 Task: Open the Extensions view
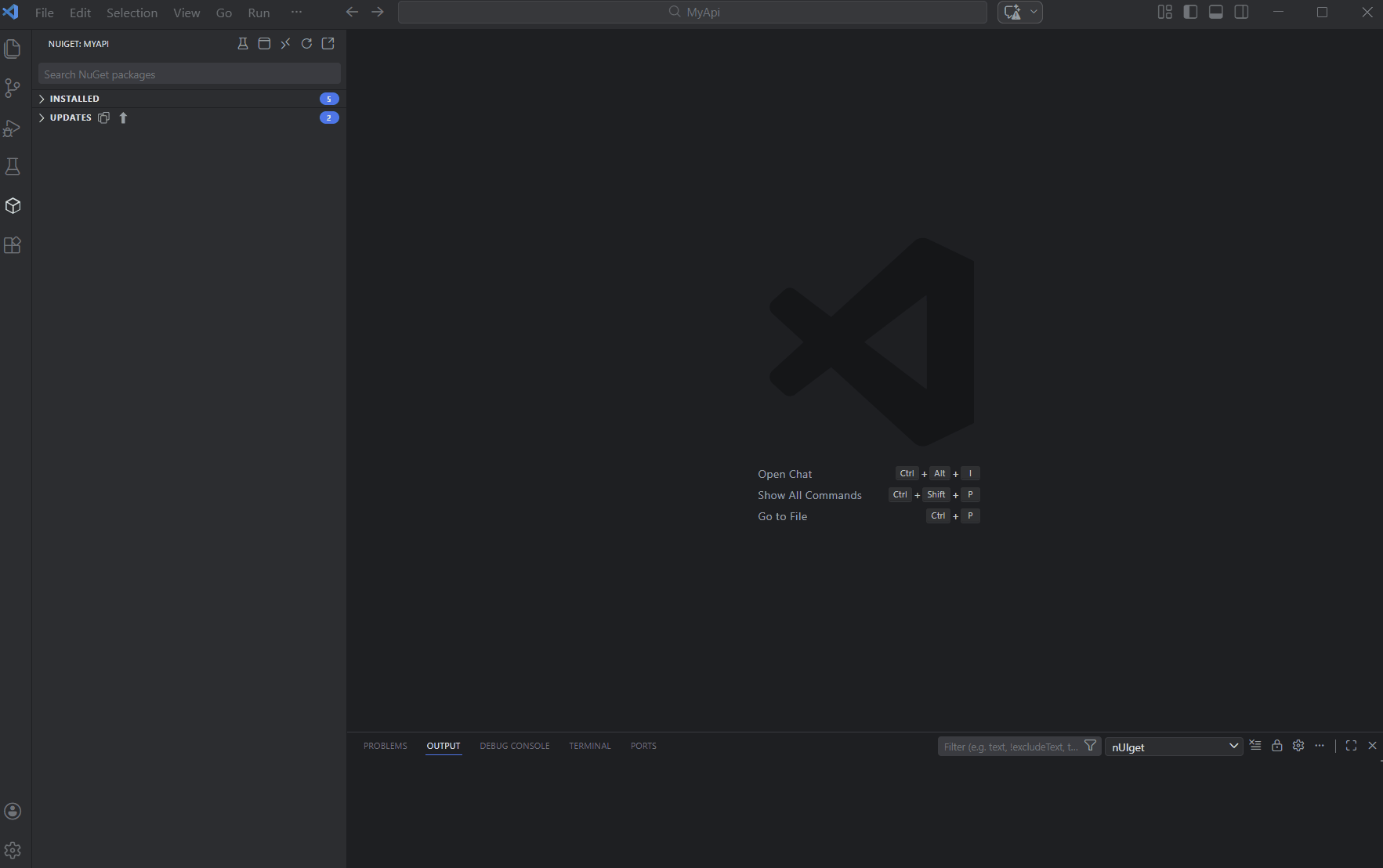(x=13, y=245)
